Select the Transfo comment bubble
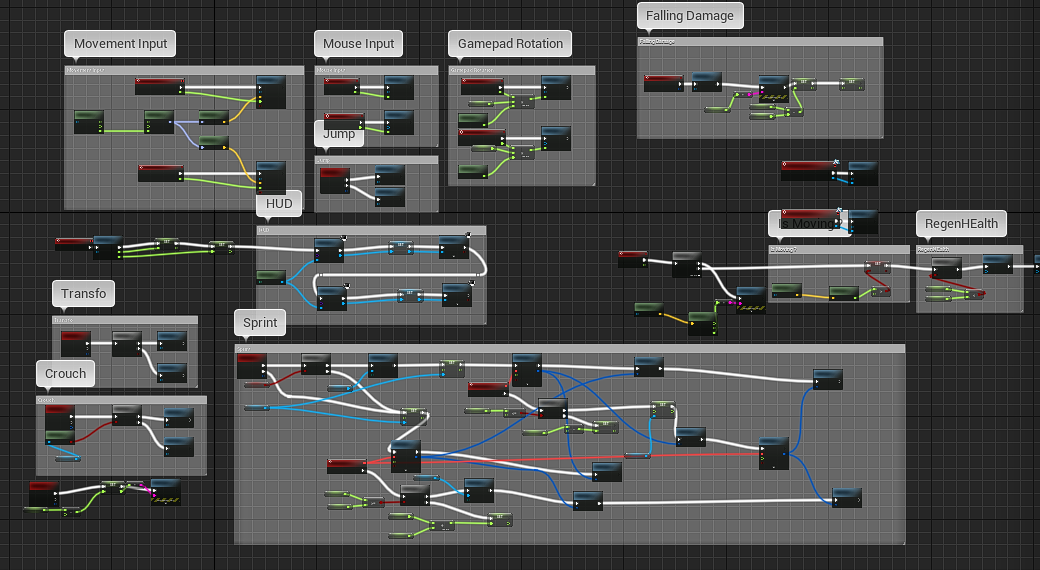Viewport: 1040px width, 570px height. [x=83, y=294]
